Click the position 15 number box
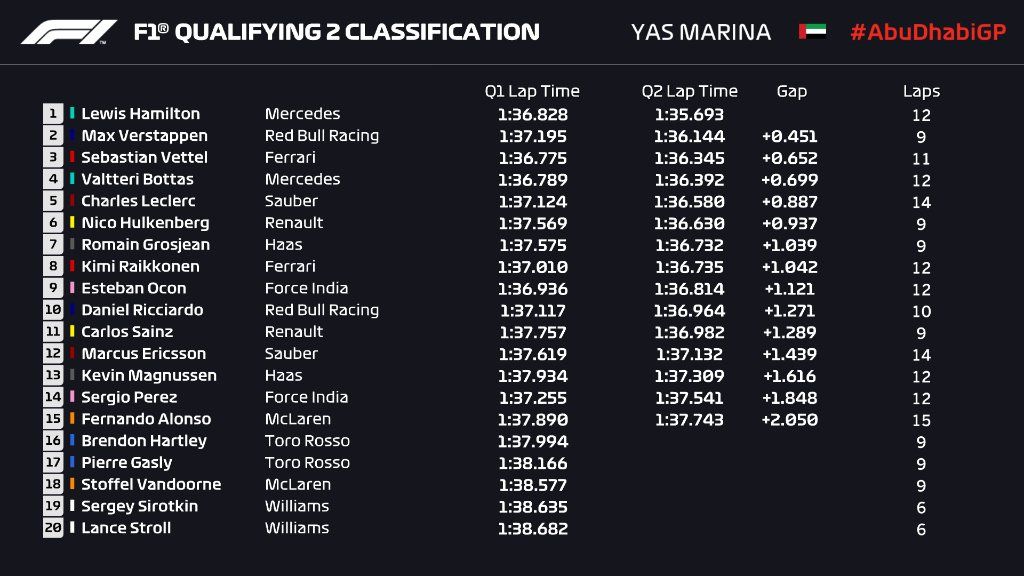This screenshot has height=576, width=1024. coord(53,419)
